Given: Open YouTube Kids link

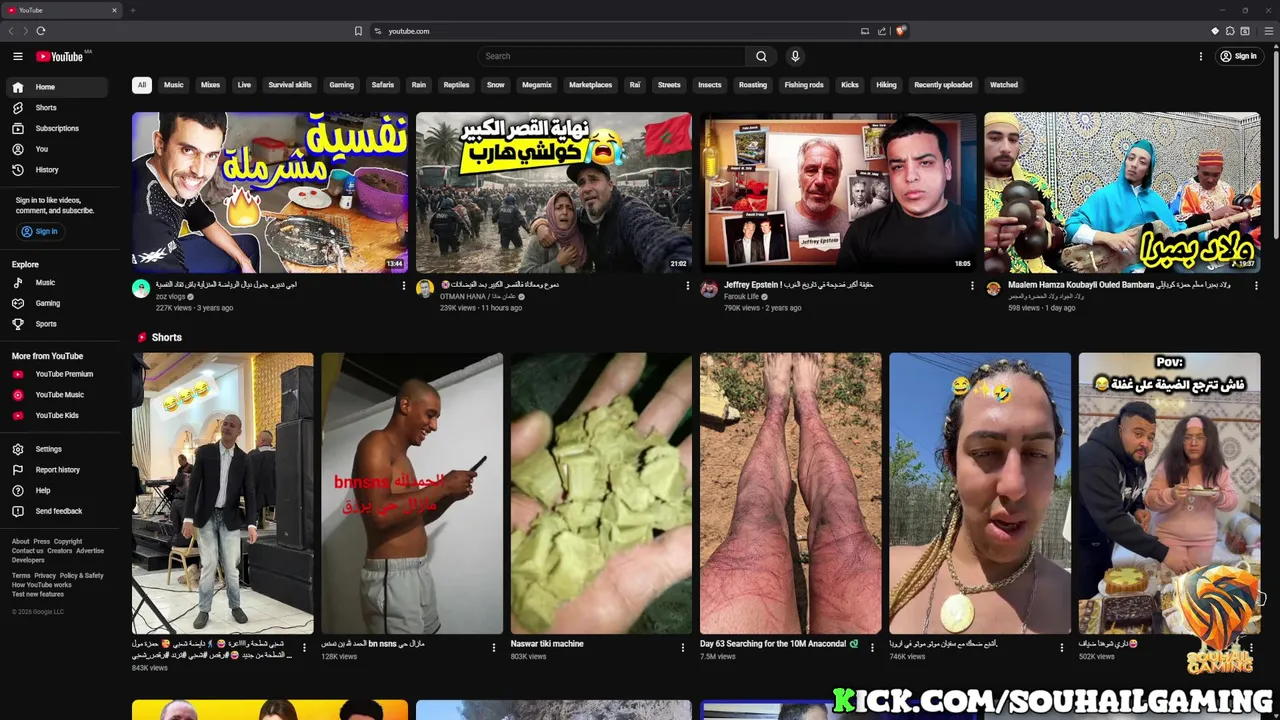Looking at the screenshot, I should 56,415.
